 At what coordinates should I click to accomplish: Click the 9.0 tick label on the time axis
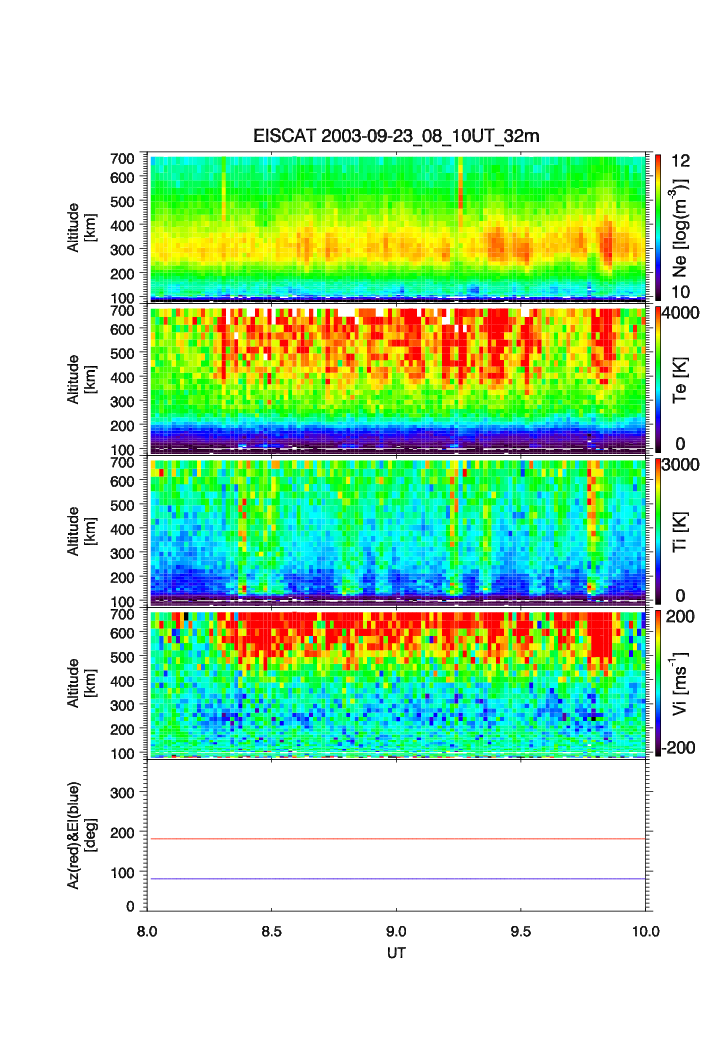pos(397,931)
